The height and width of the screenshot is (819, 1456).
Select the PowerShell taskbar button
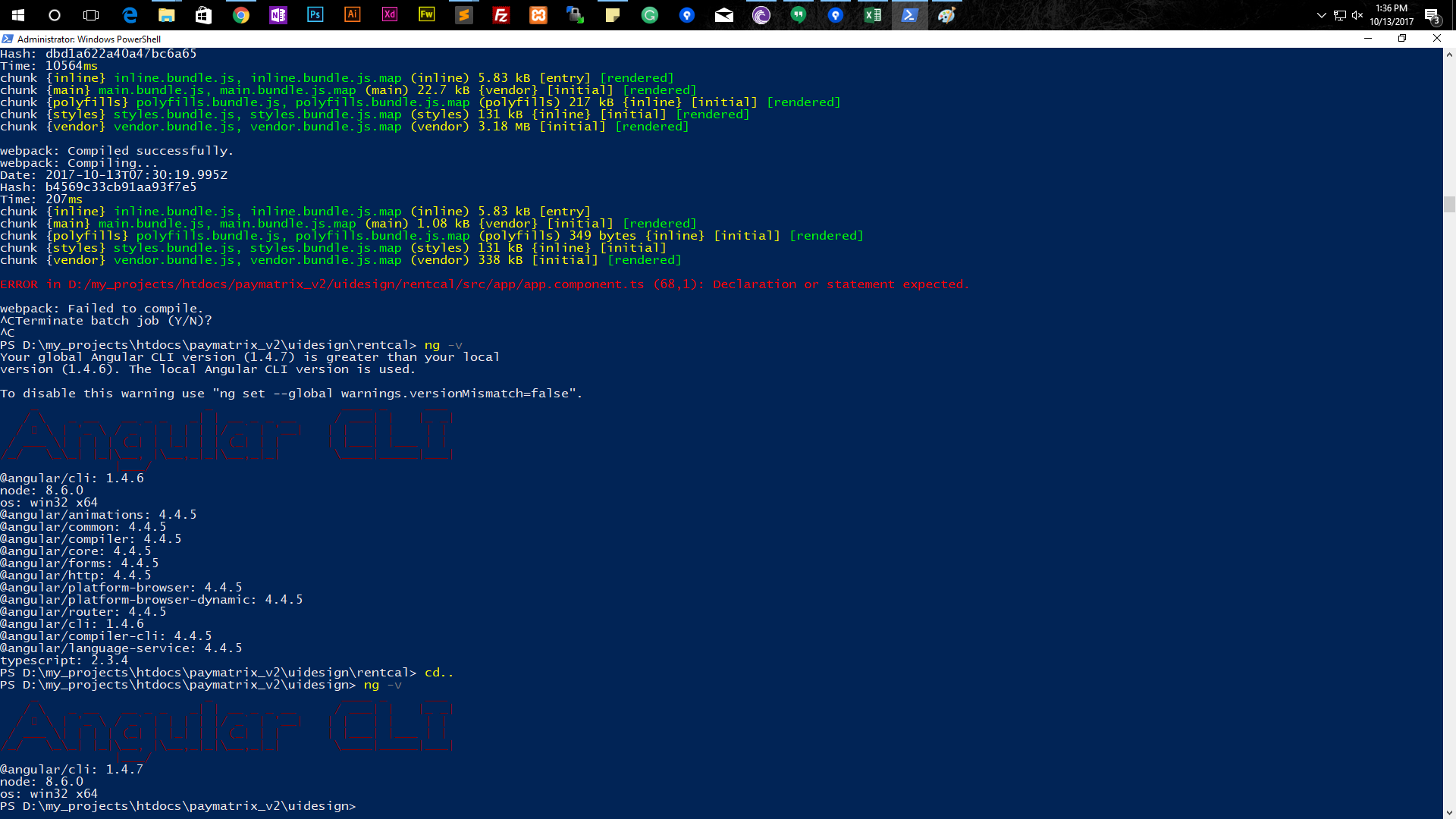coord(910,15)
